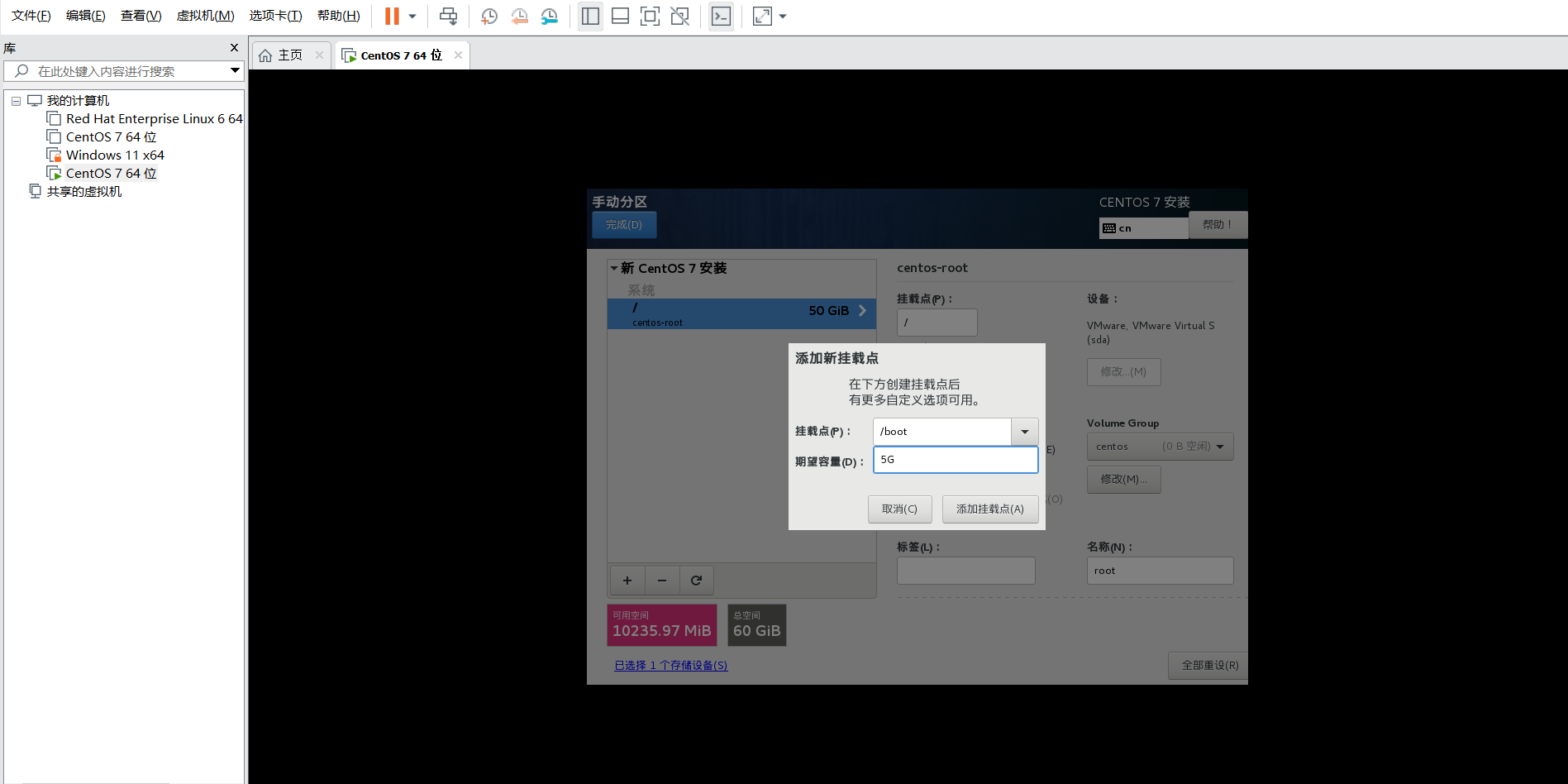This screenshot has width=1568, height=784.
Task: Remove the selected mount point with minus icon
Action: point(662,581)
